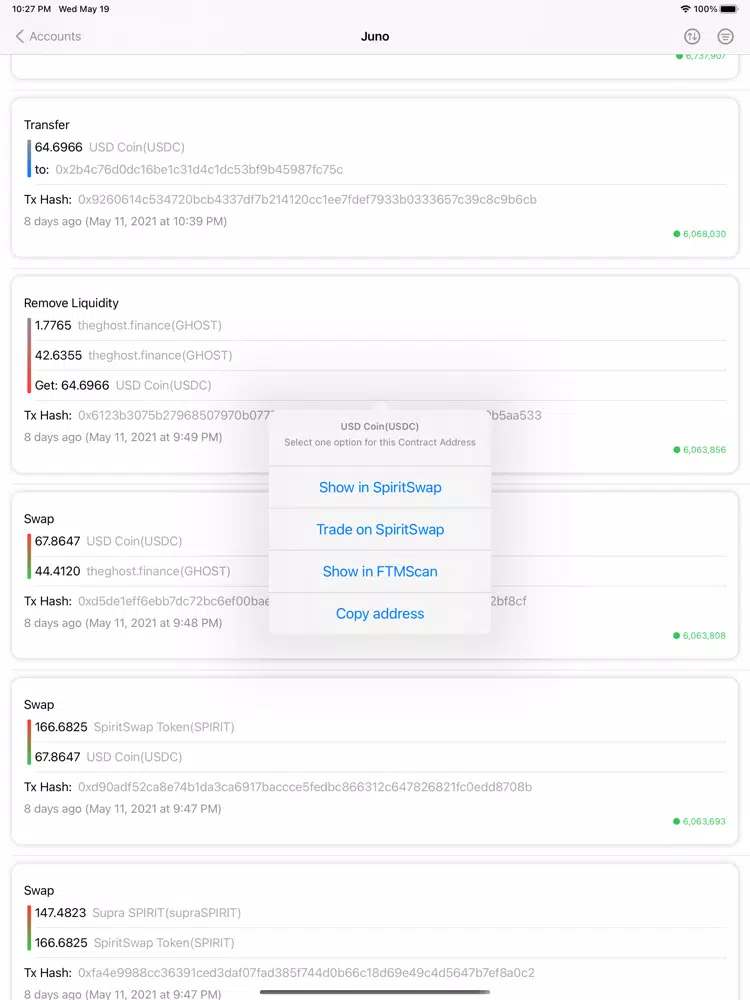Tap 67.8647 USD Coin(USDC) below 166.6825 SPIRIT
Image resolution: width=750 pixels, height=1000 pixels.
click(108, 757)
